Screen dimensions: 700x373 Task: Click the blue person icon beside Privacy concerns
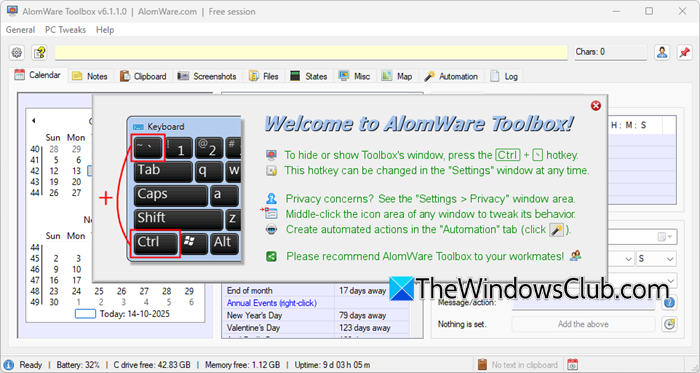coord(271,199)
